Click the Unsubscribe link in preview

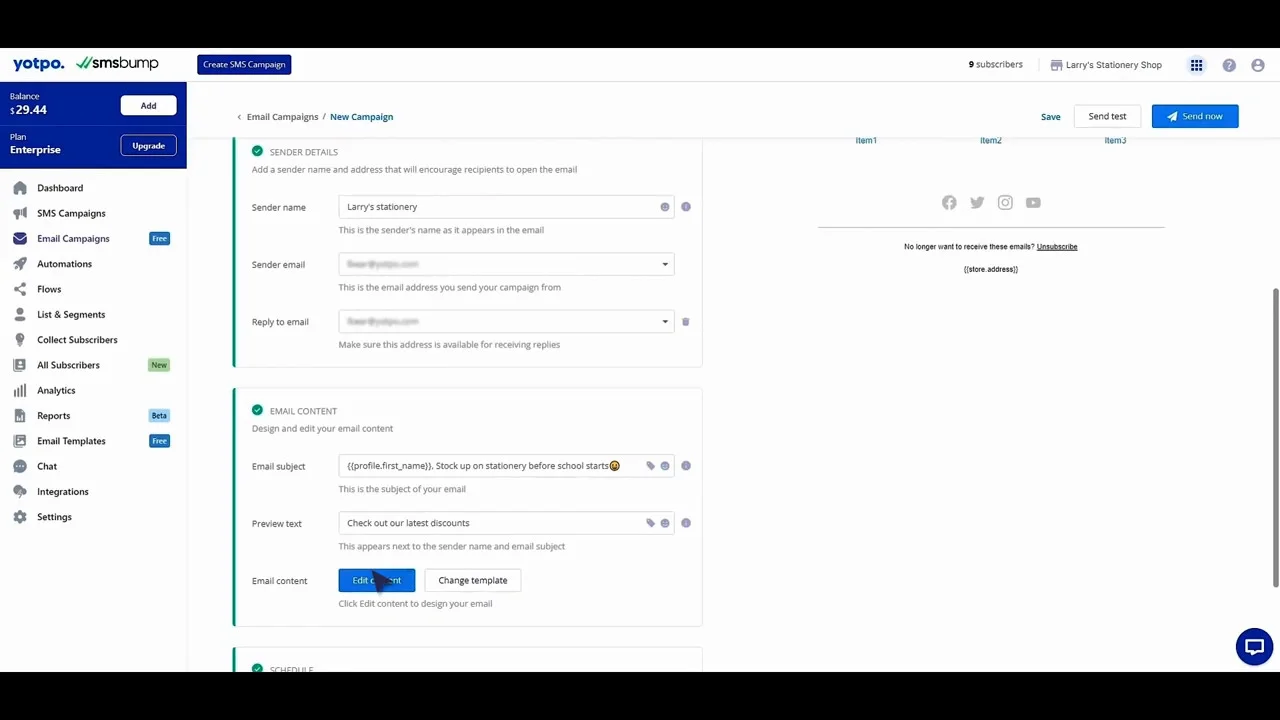tap(1057, 247)
